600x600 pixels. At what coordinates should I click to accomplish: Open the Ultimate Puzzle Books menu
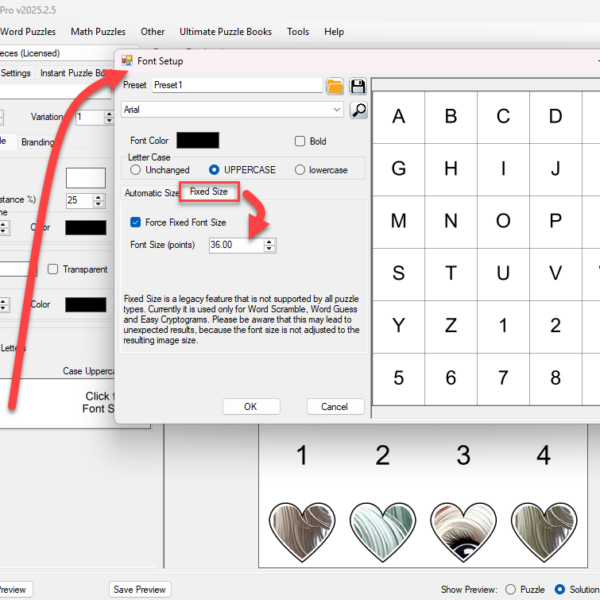pos(225,32)
